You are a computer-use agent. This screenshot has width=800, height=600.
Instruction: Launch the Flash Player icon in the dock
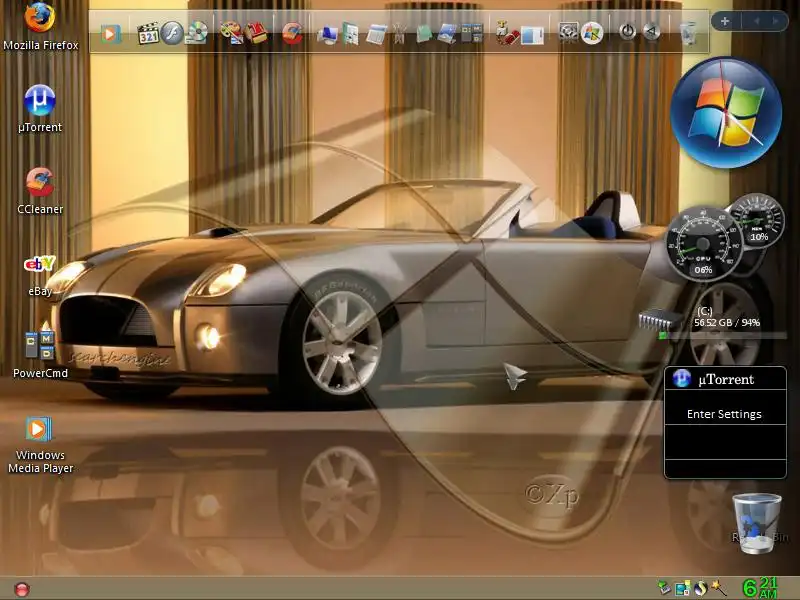pyautogui.click(x=172, y=33)
